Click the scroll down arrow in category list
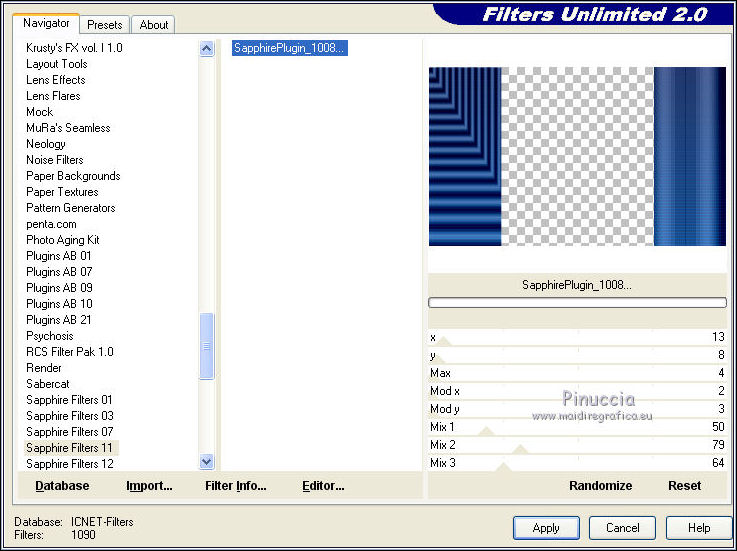 pyautogui.click(x=207, y=462)
